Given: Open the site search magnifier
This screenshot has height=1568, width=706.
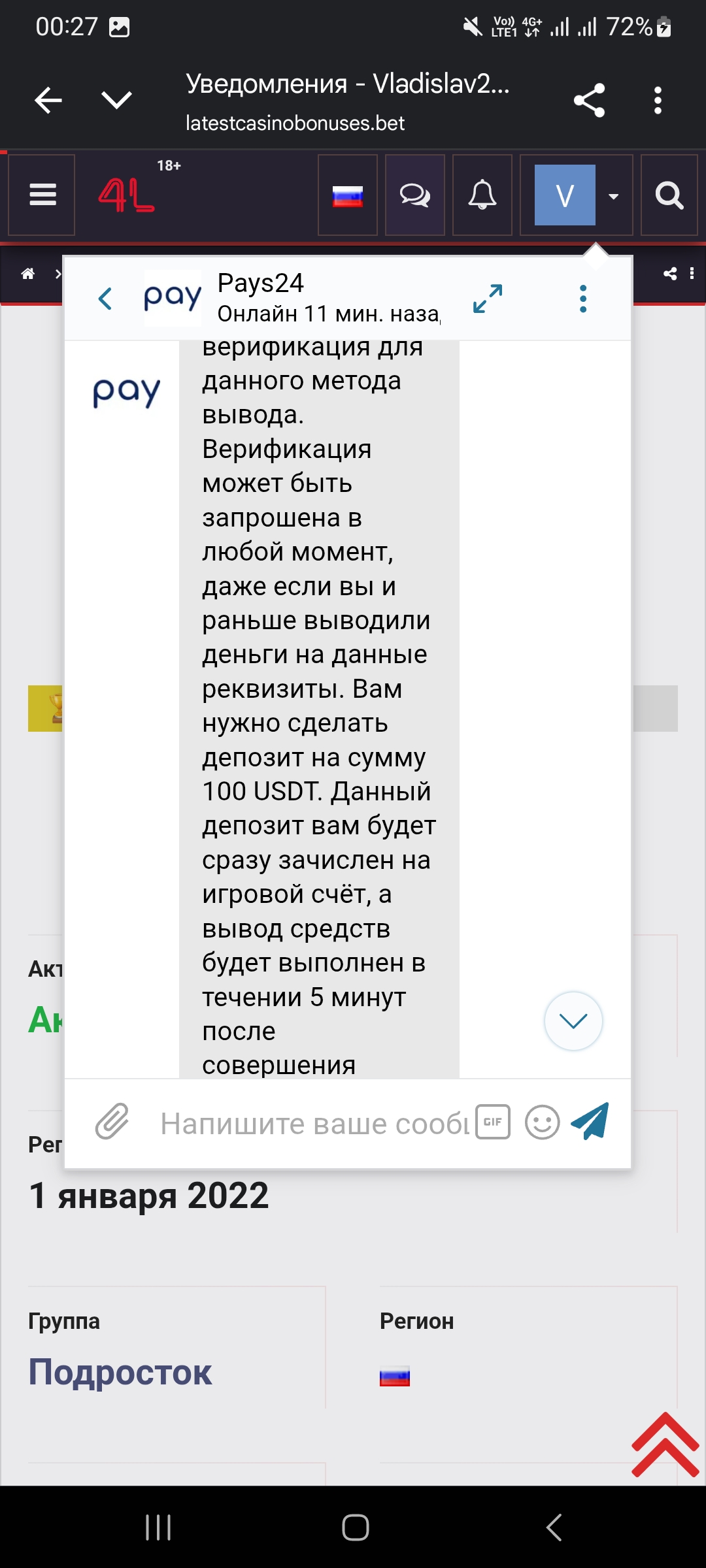Looking at the screenshot, I should pos(669,195).
